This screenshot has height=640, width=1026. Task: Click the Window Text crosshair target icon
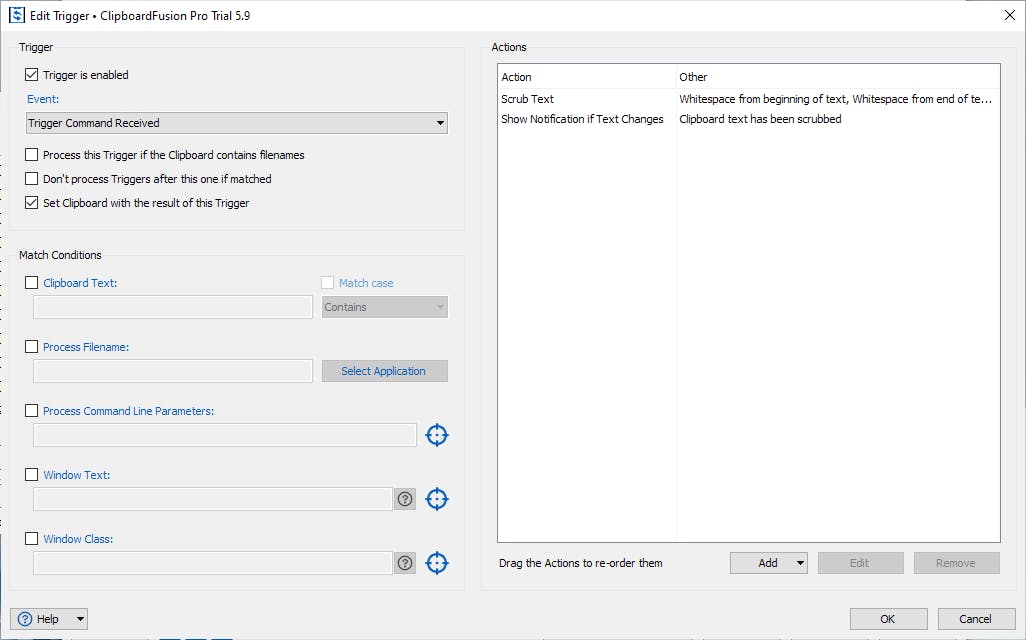pyautogui.click(x=437, y=499)
